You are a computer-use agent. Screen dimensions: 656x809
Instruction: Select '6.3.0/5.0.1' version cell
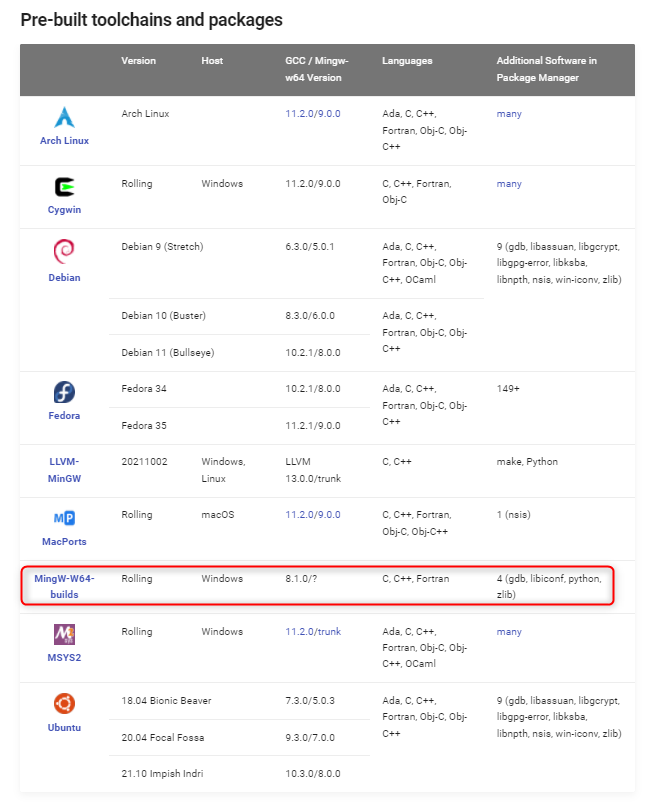(310, 247)
